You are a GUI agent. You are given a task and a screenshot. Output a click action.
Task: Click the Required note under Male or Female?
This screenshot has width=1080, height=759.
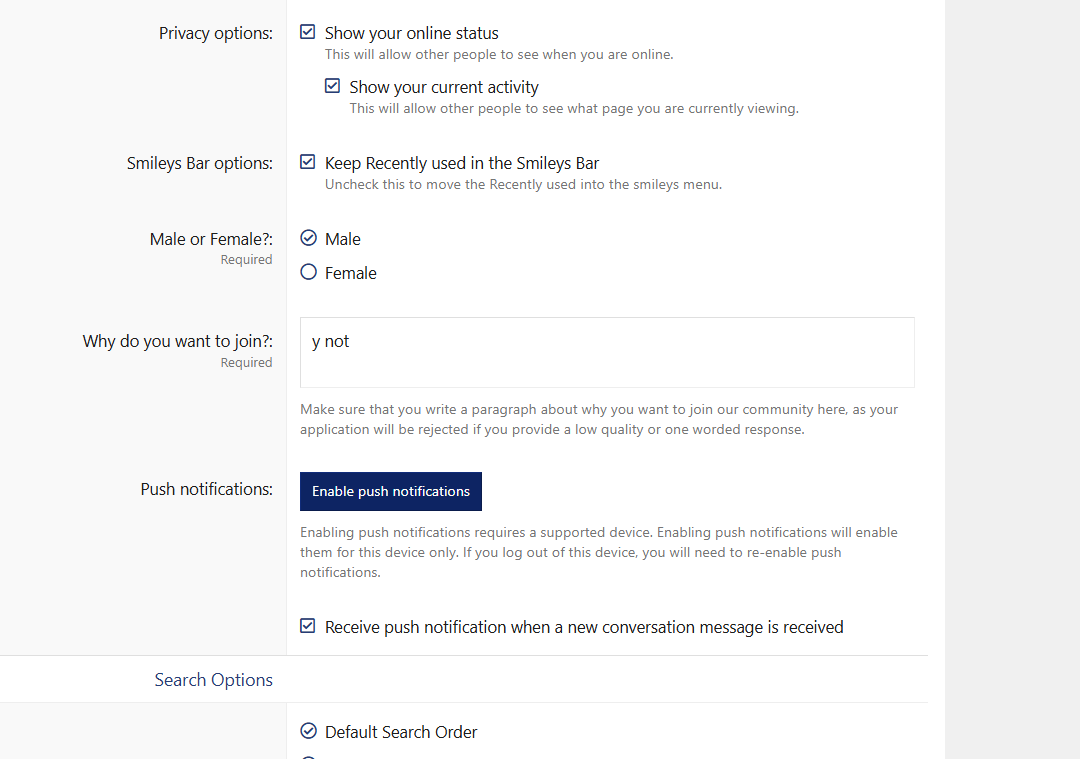point(247,260)
